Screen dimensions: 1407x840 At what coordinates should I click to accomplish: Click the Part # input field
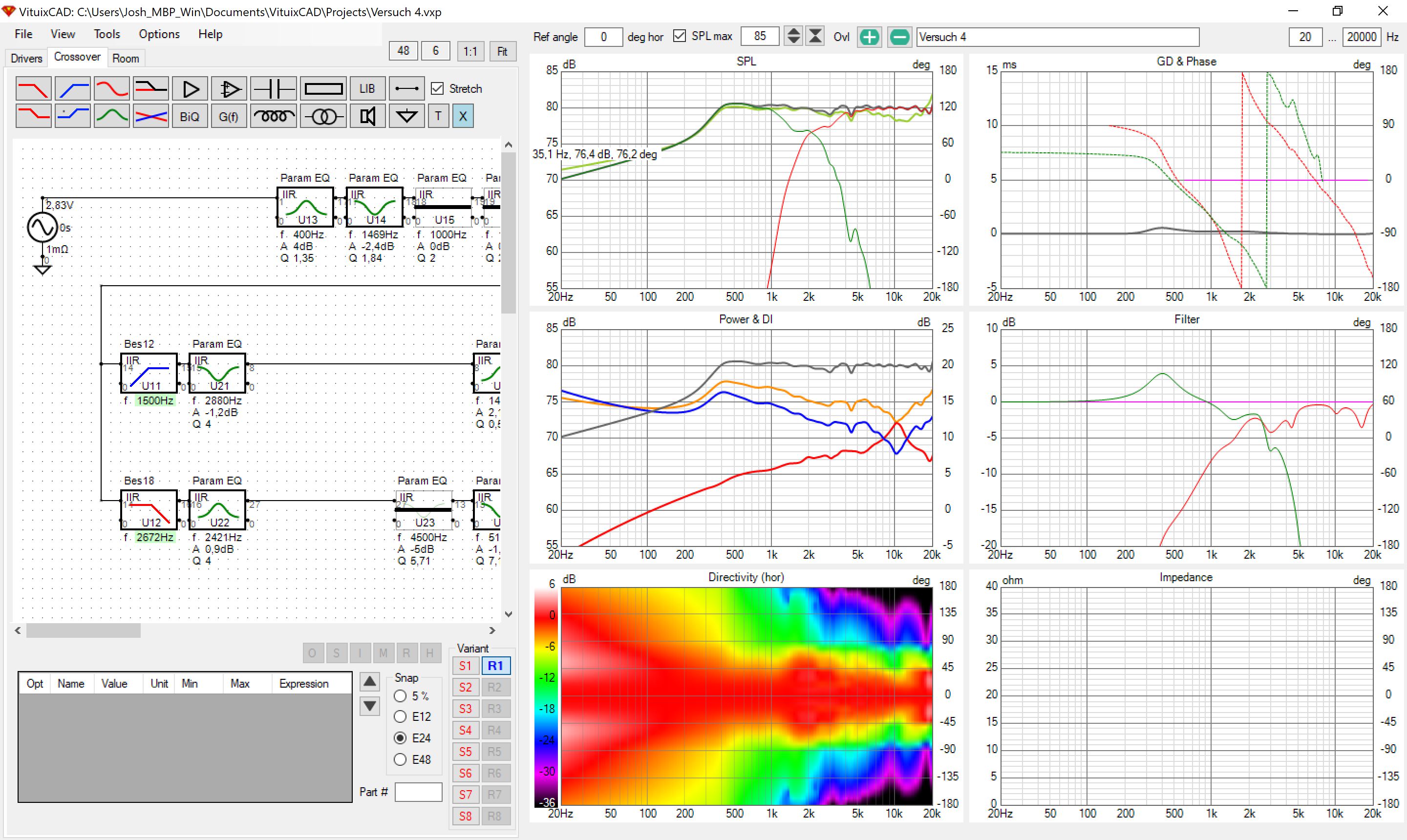coord(418,792)
